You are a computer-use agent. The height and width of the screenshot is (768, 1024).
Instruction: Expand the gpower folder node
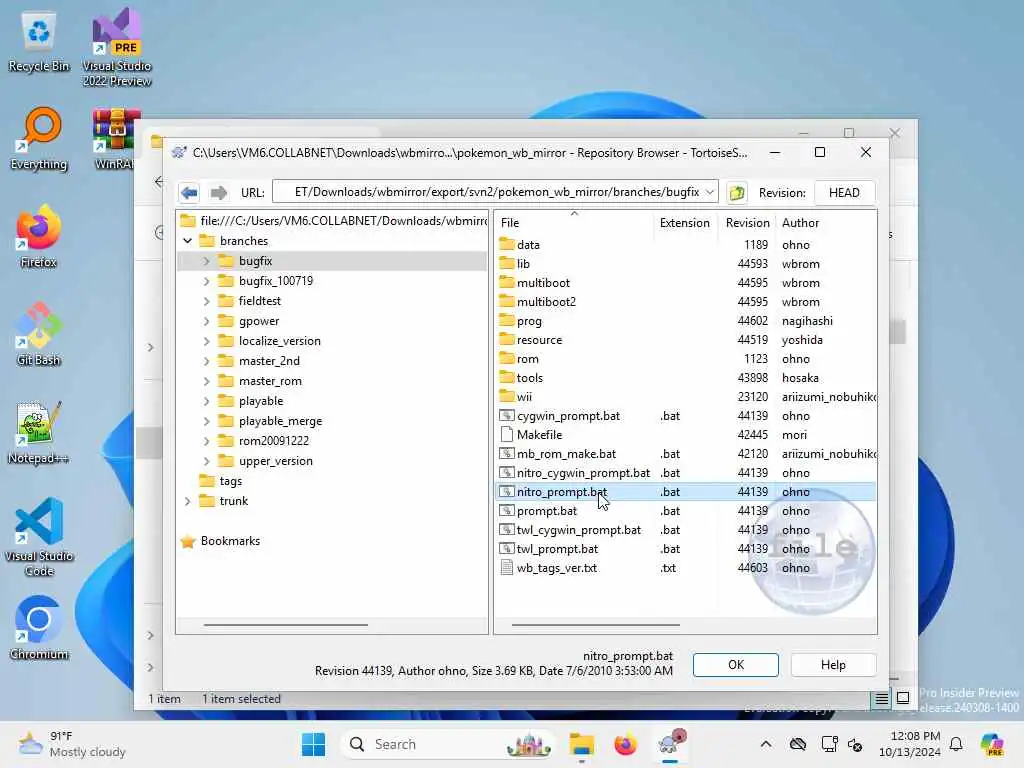[x=206, y=321]
